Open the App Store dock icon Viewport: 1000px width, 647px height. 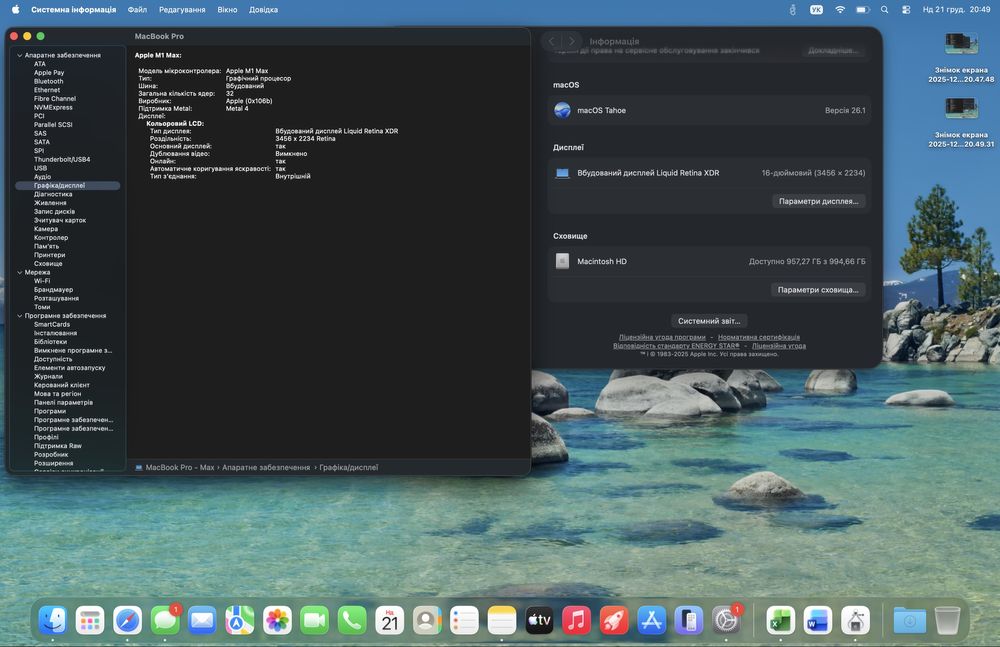coord(652,621)
